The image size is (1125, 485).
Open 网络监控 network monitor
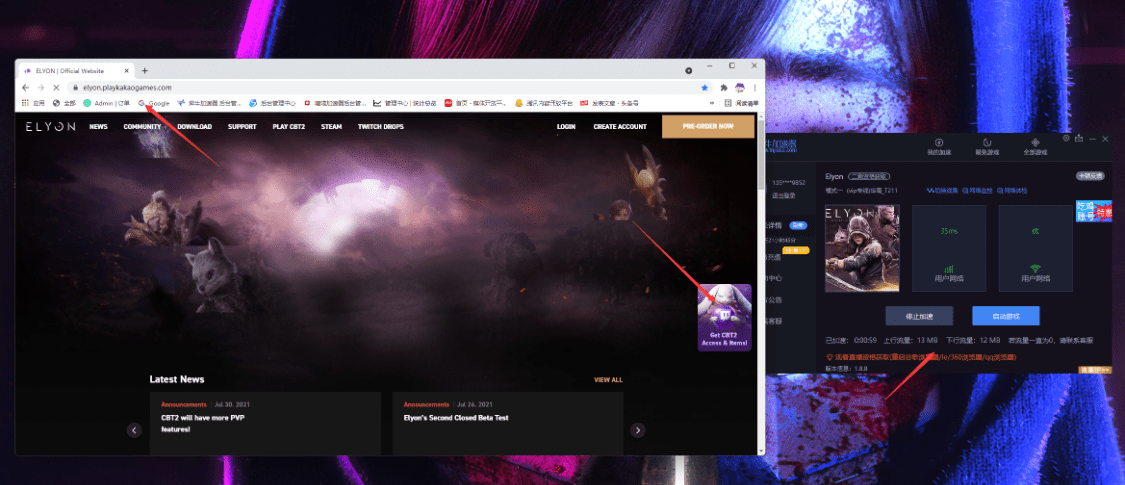(976, 191)
